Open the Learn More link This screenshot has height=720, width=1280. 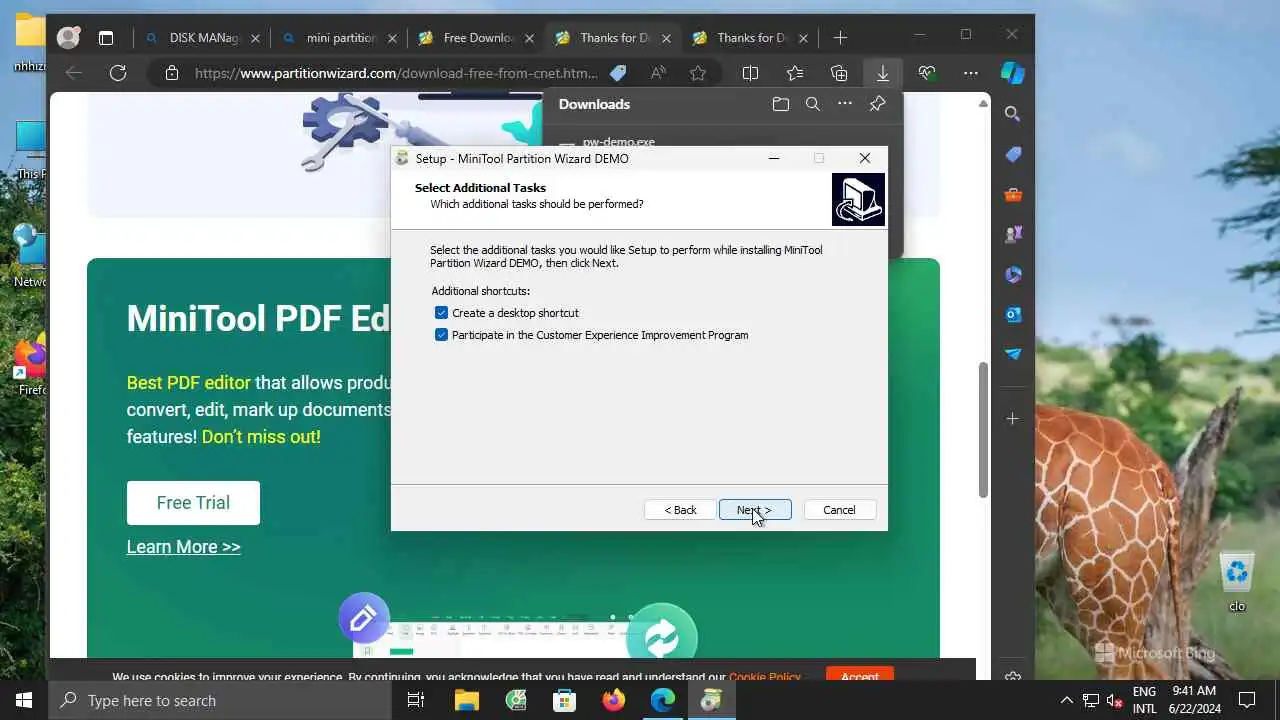pyautogui.click(x=183, y=547)
